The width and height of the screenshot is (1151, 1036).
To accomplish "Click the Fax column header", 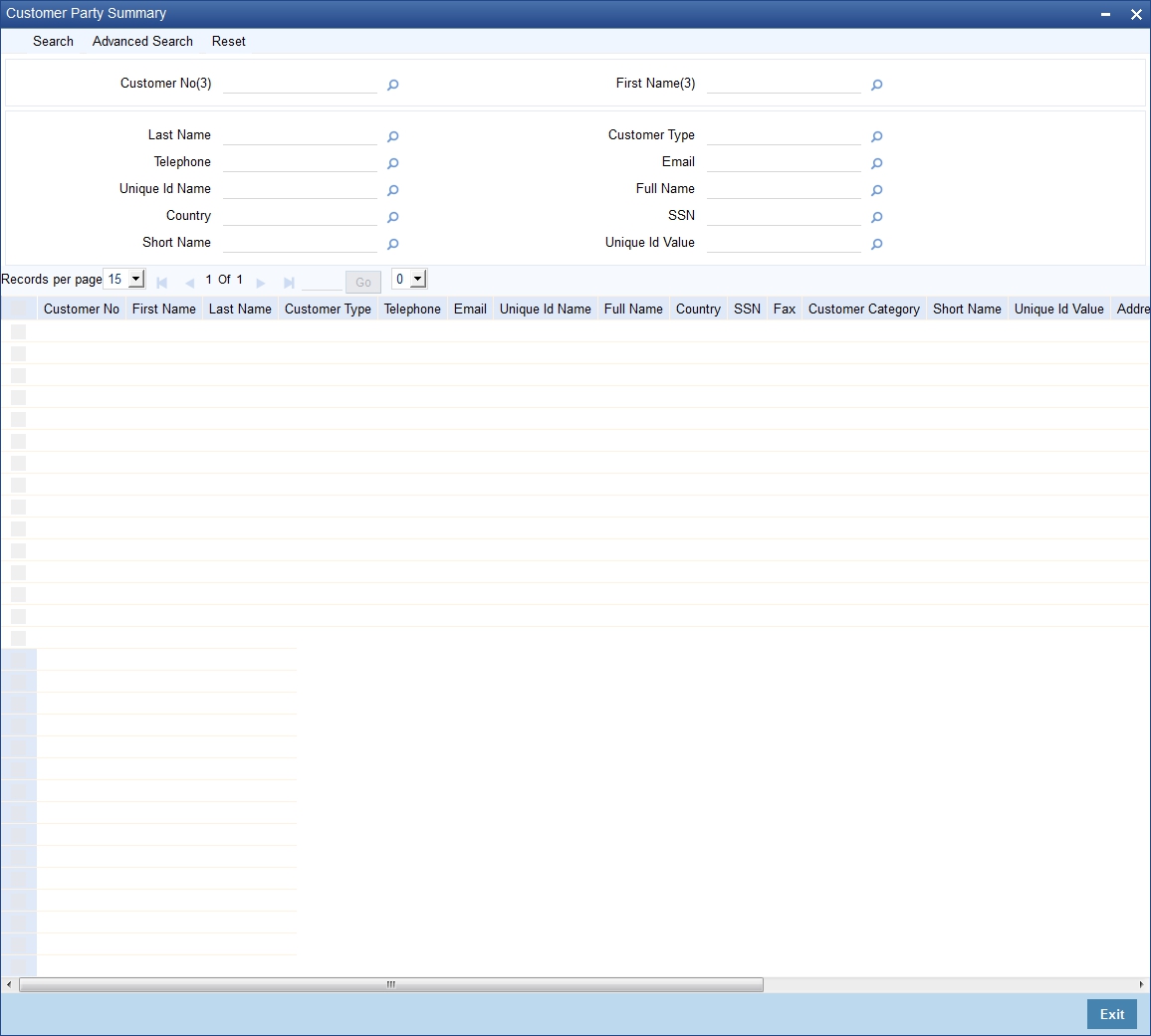I will click(784, 309).
